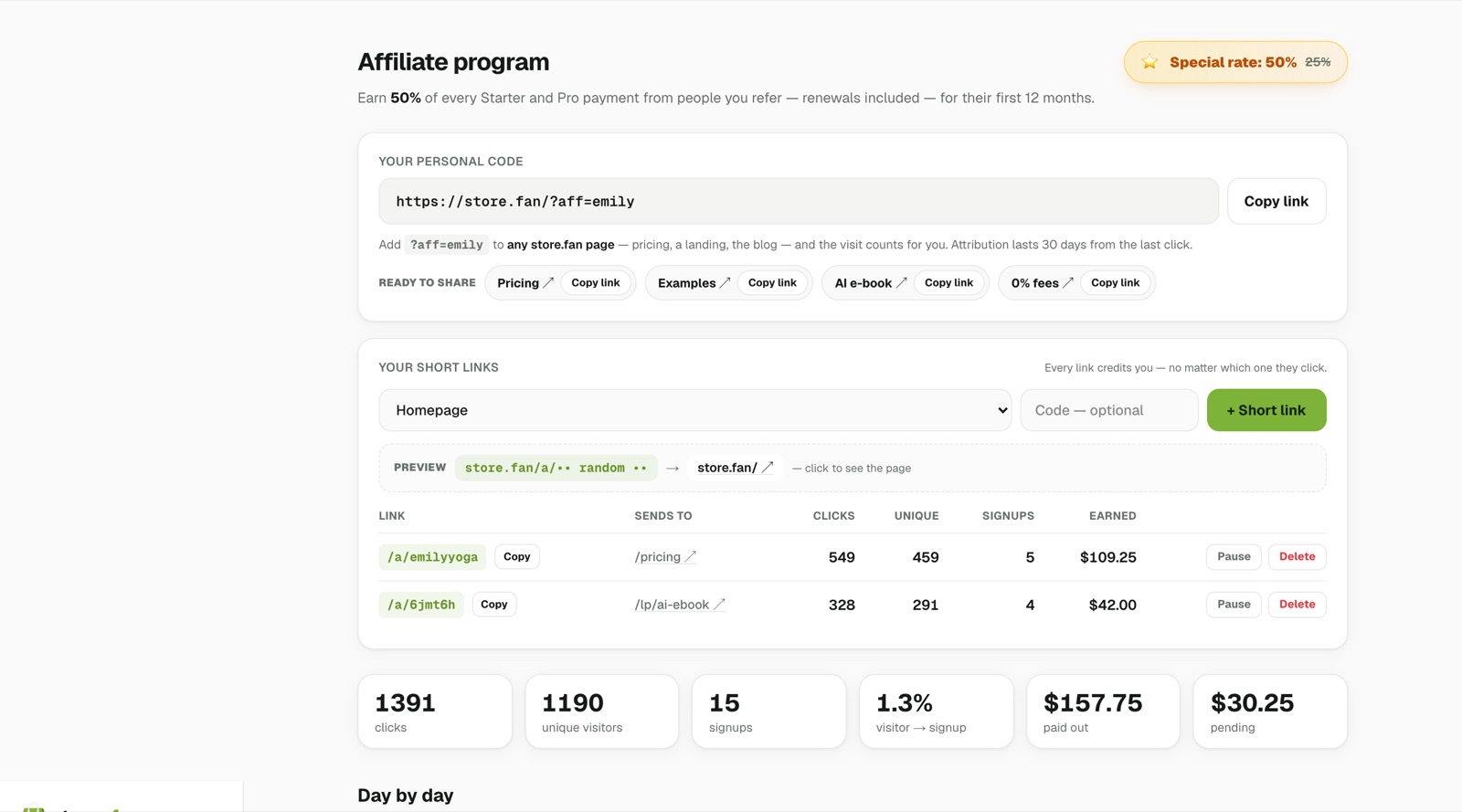Open the 0% fees external link
1462x812 pixels.
1042,283
